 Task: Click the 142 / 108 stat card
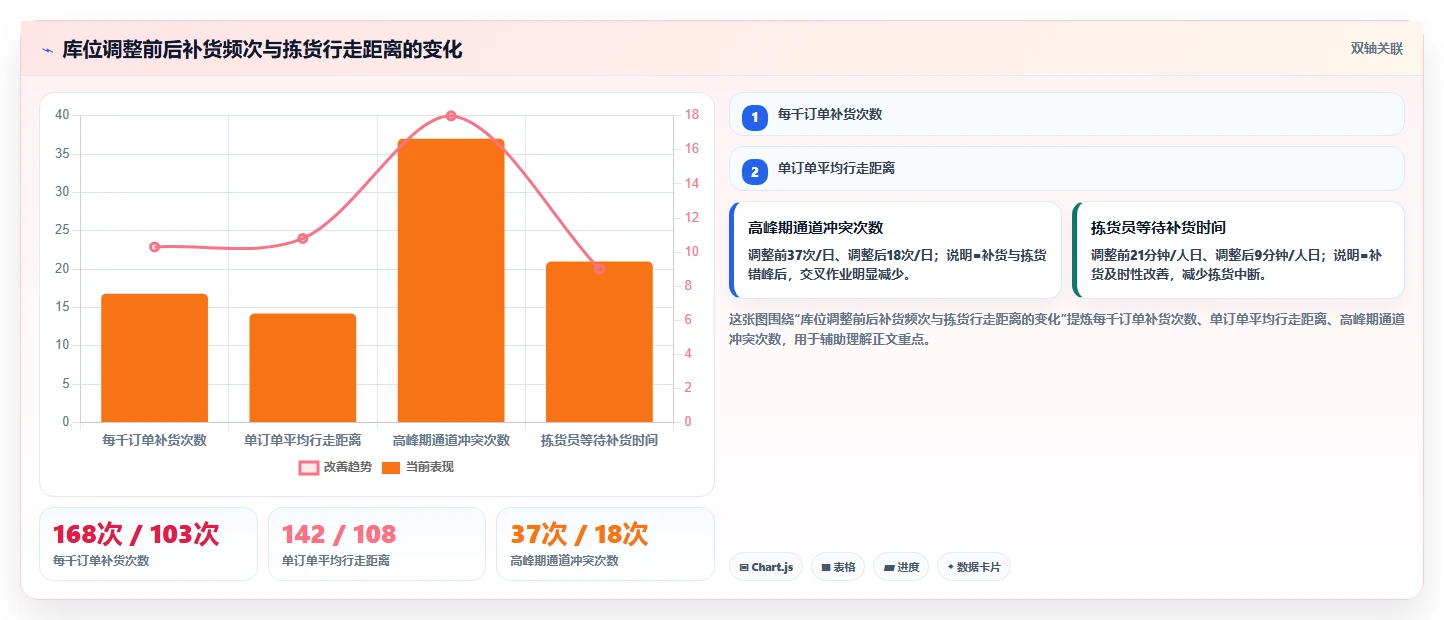[x=377, y=544]
